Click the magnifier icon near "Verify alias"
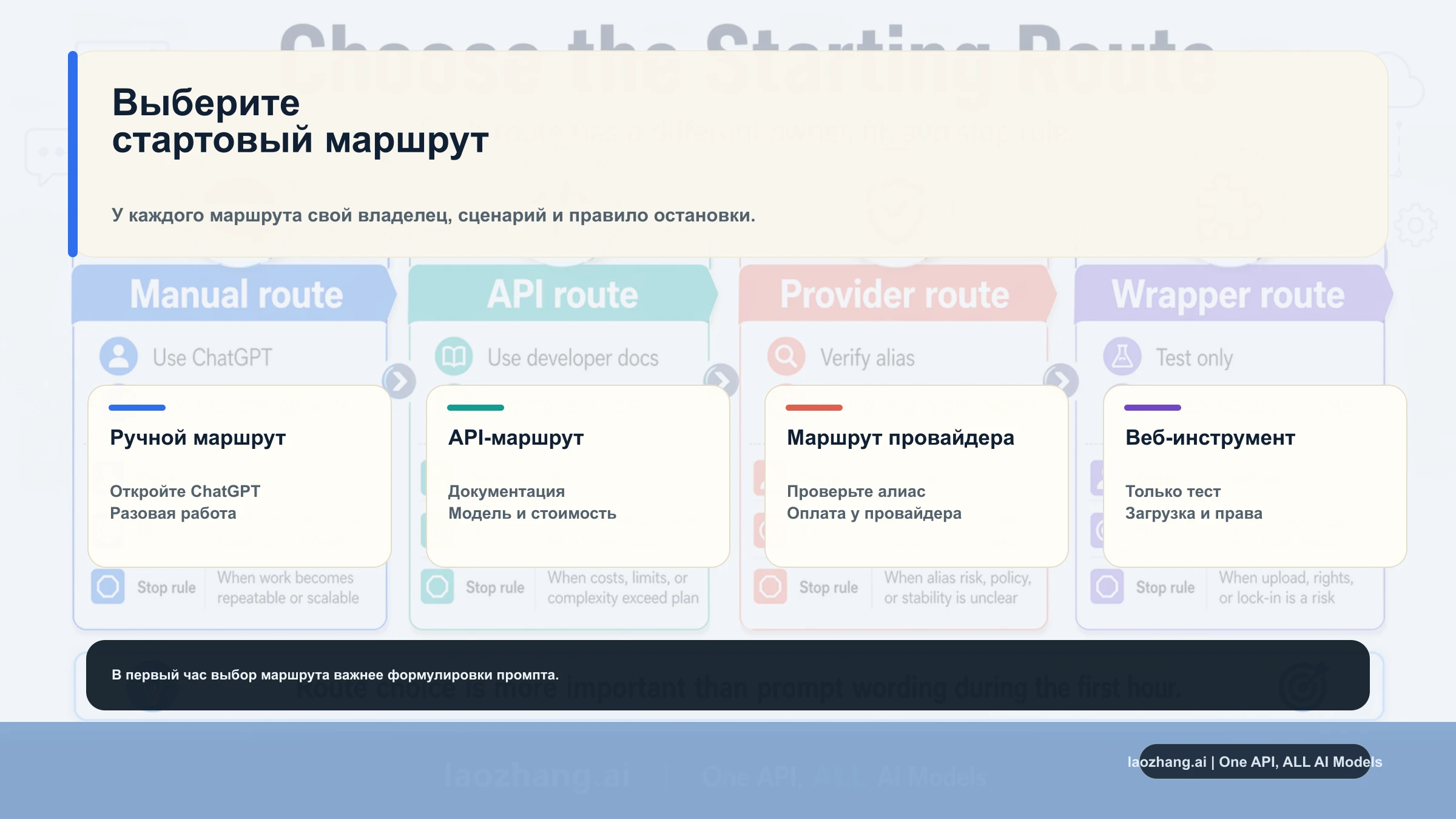This screenshot has height=819, width=1456. point(787,357)
